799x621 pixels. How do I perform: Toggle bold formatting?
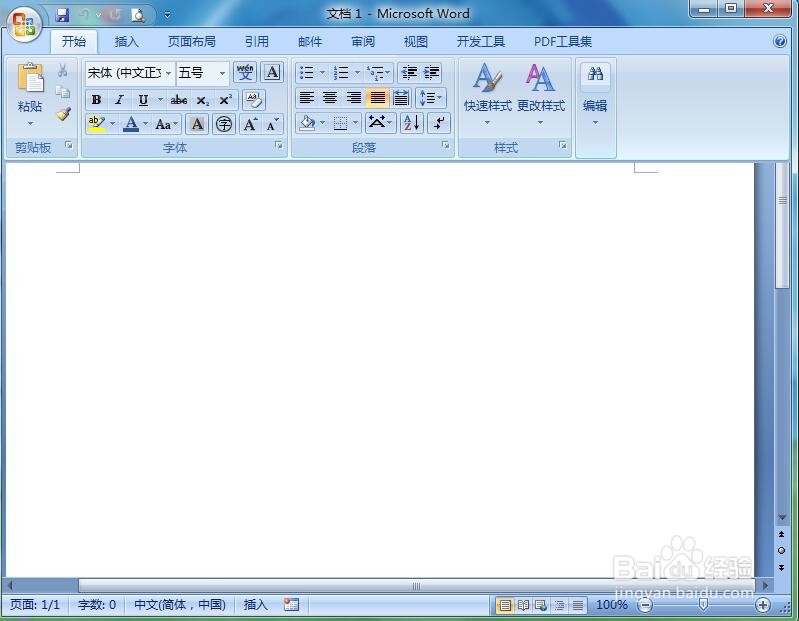coord(96,100)
